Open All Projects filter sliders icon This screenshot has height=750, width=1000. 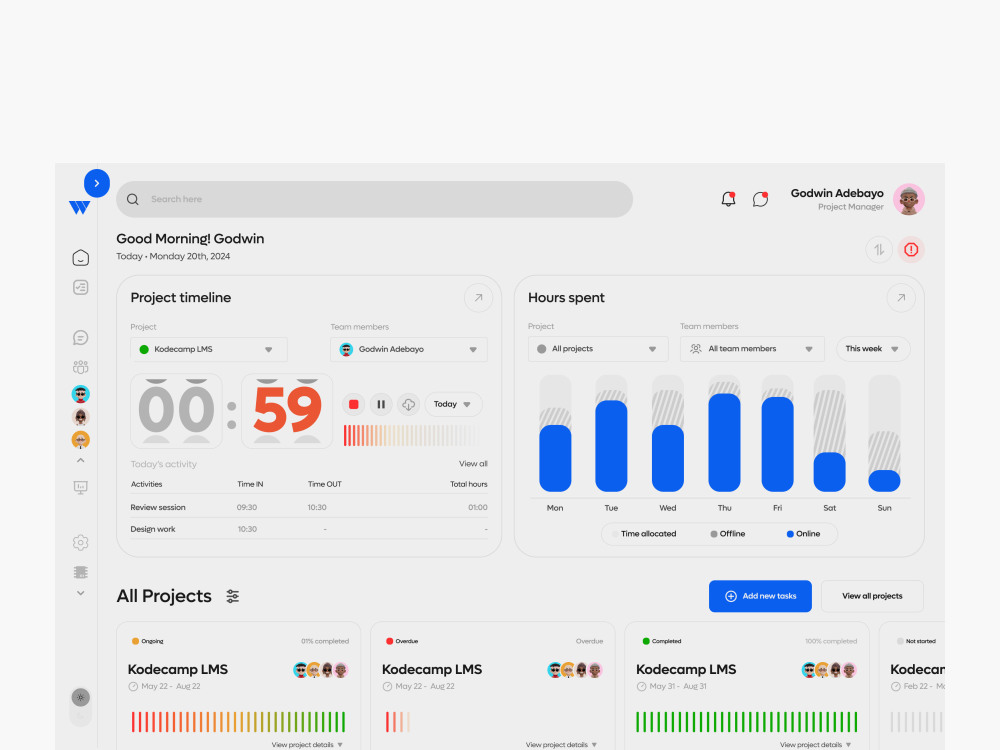coord(233,596)
